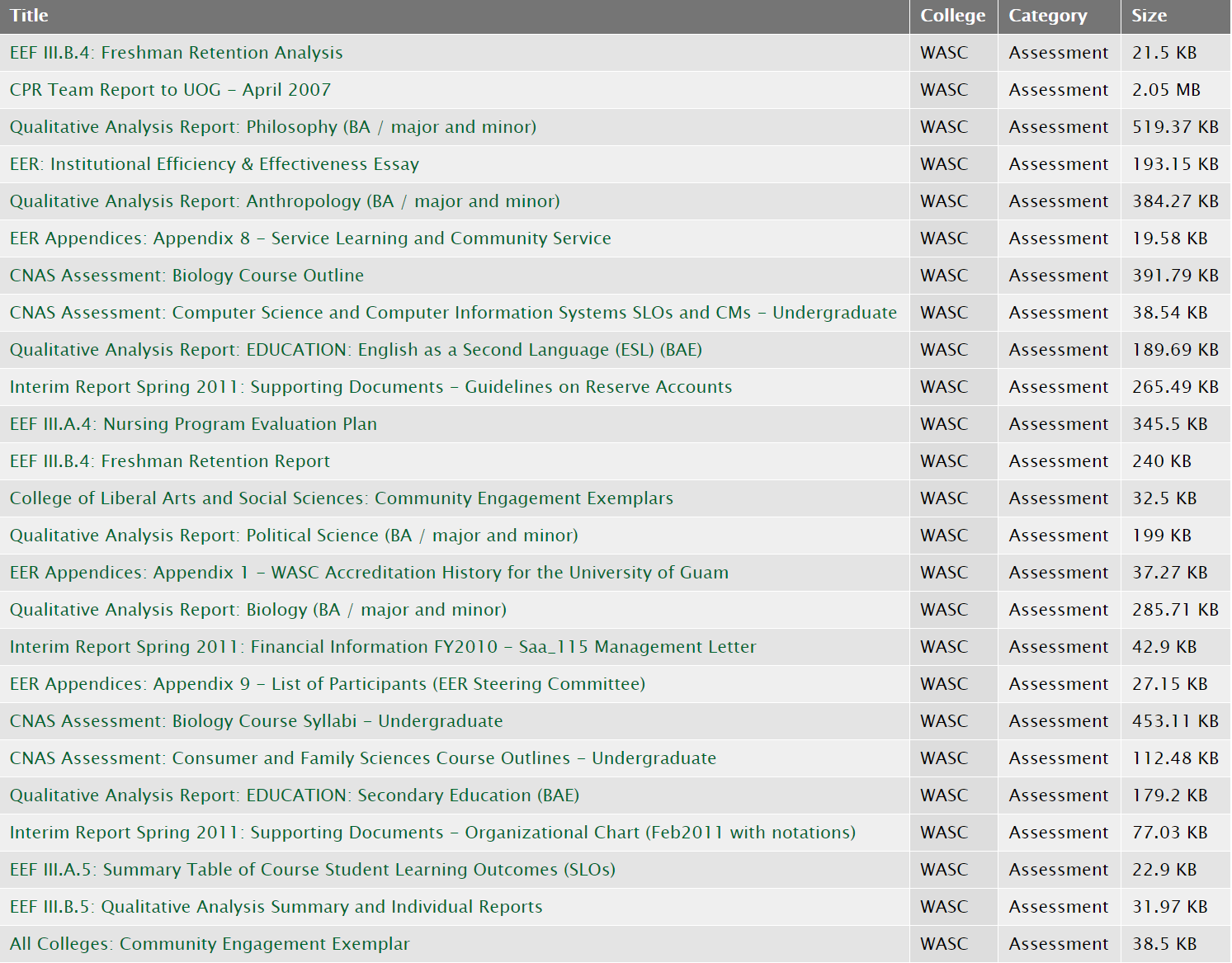Select the 519.37 KB size cell
This screenshot has height=963, width=1232.
pos(1175,127)
